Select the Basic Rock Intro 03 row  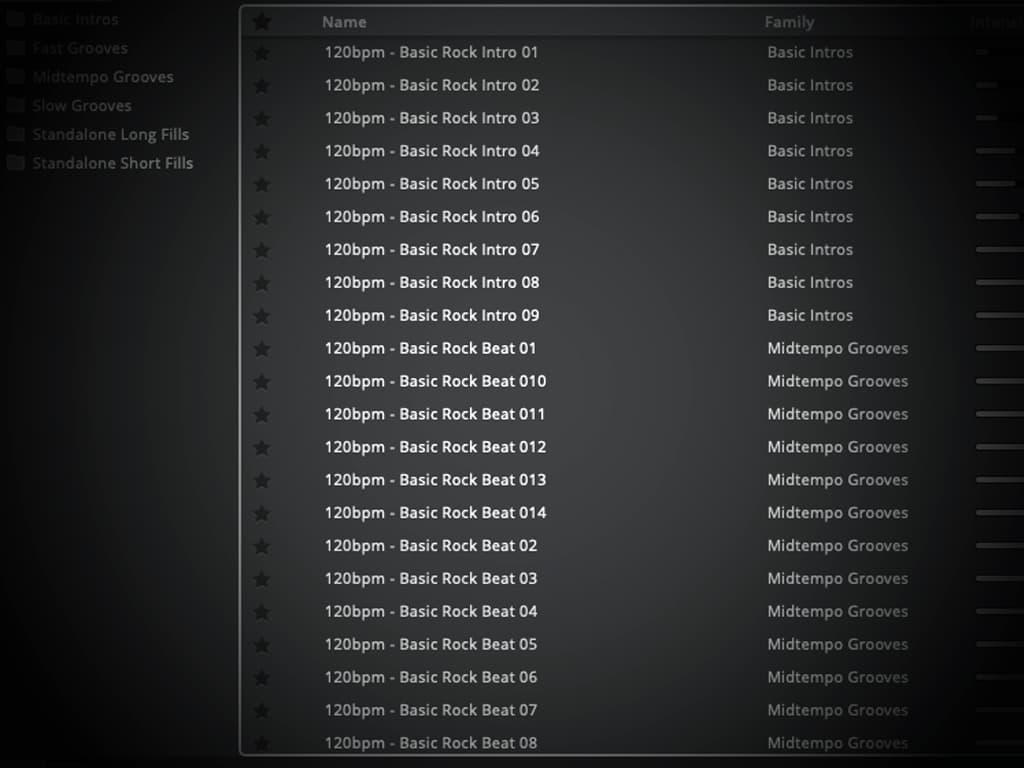(x=431, y=118)
